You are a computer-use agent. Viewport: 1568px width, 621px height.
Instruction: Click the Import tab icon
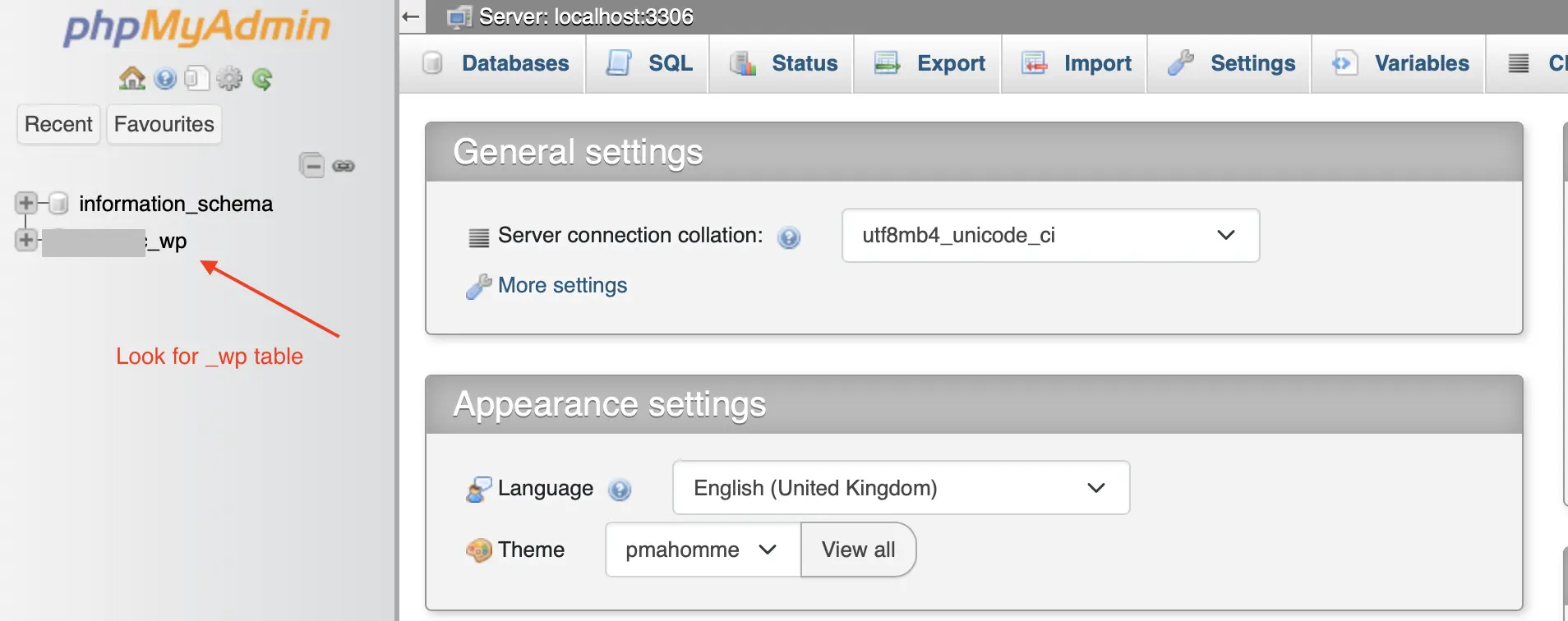click(1034, 62)
